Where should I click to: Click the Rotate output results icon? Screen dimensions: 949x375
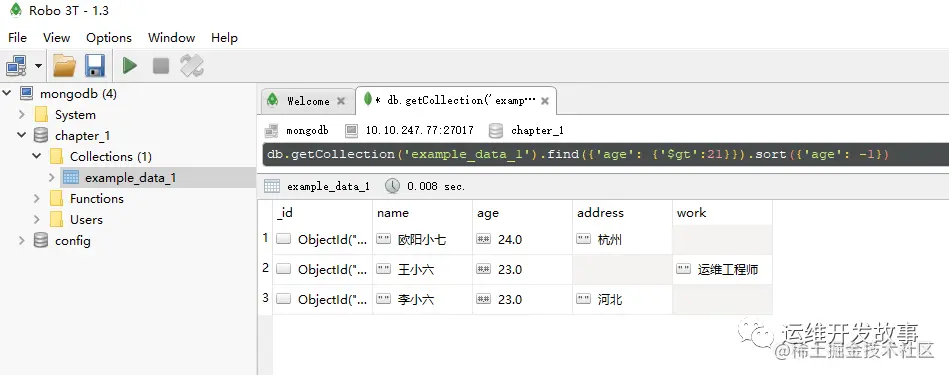pos(192,65)
